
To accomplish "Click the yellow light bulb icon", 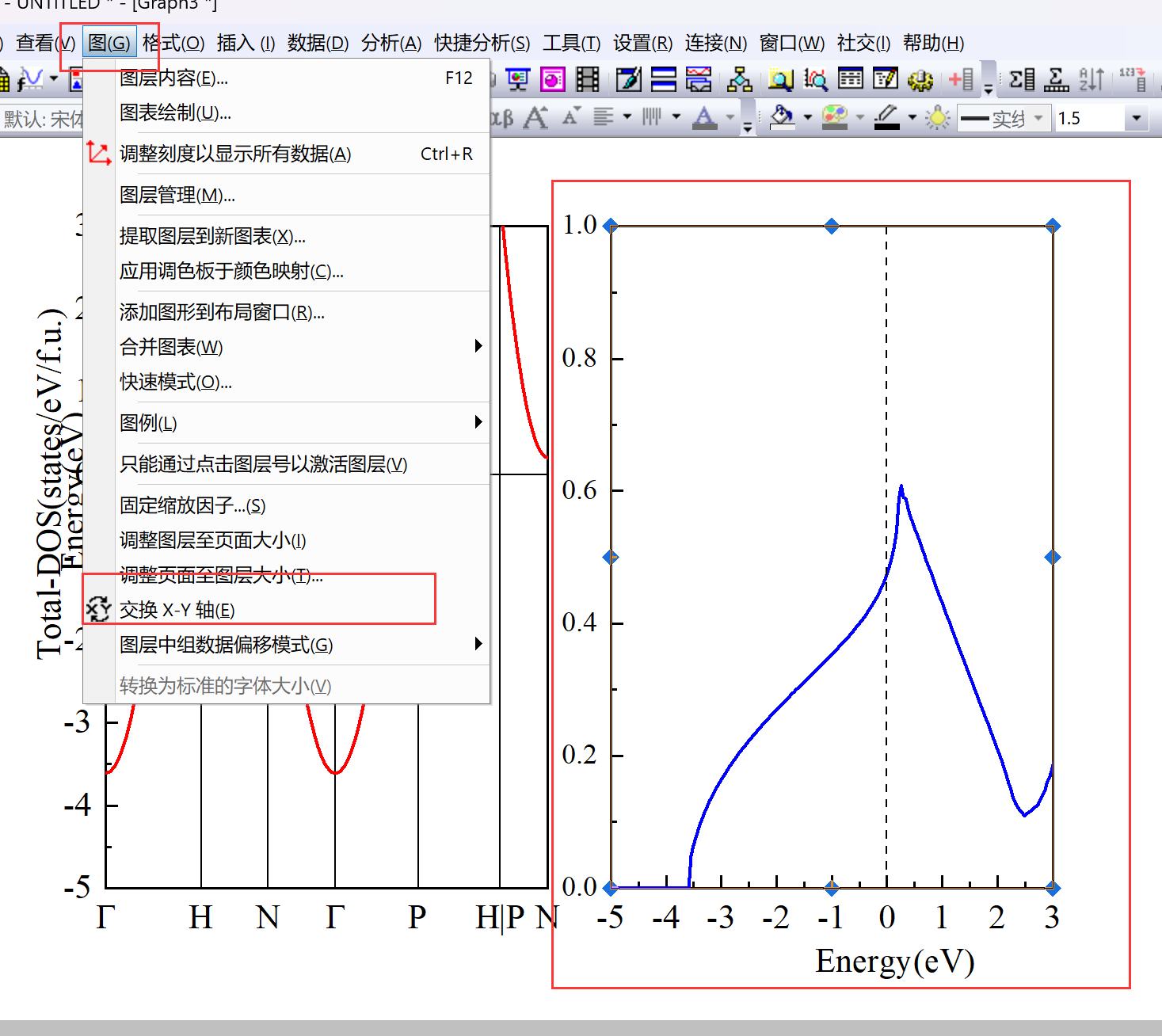I will pos(938,118).
